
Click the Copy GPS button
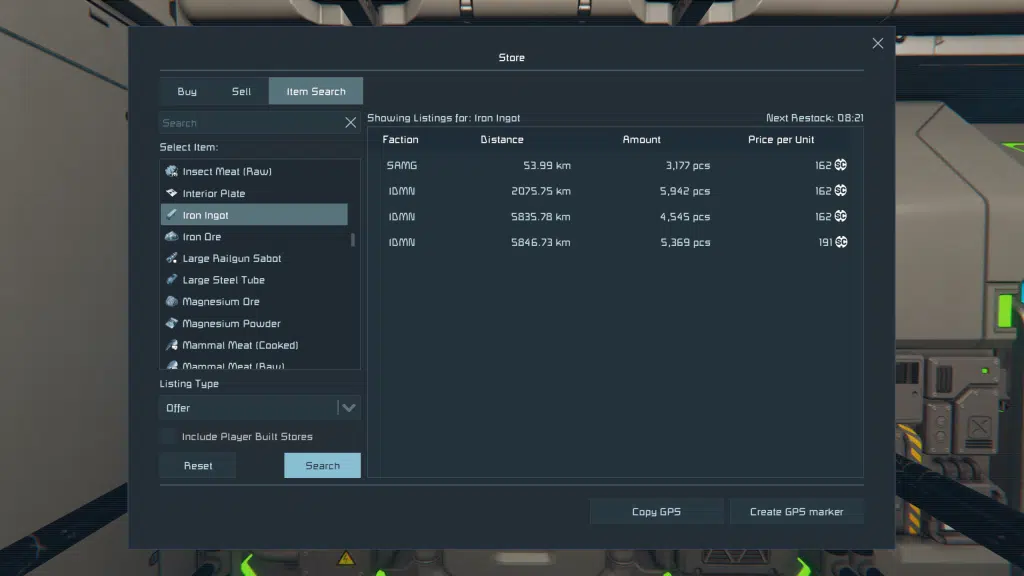pos(656,511)
